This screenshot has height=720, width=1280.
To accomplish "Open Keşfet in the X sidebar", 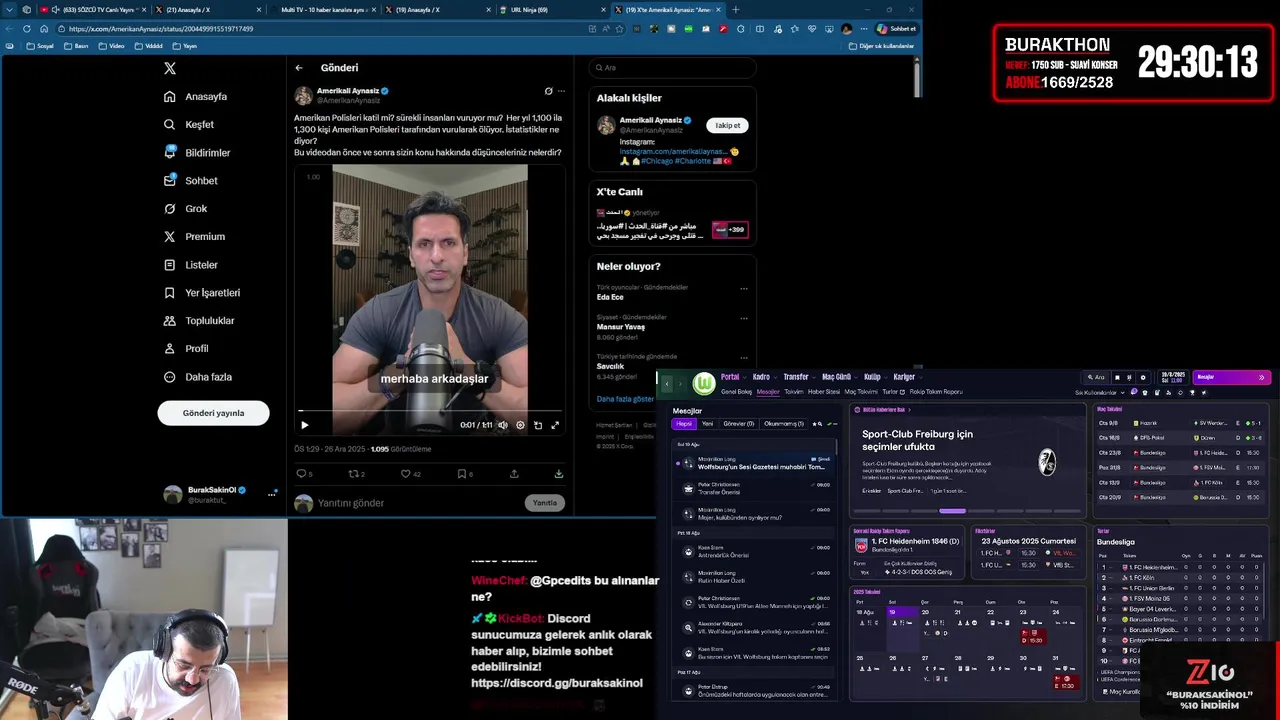I will click(x=189, y=125).
